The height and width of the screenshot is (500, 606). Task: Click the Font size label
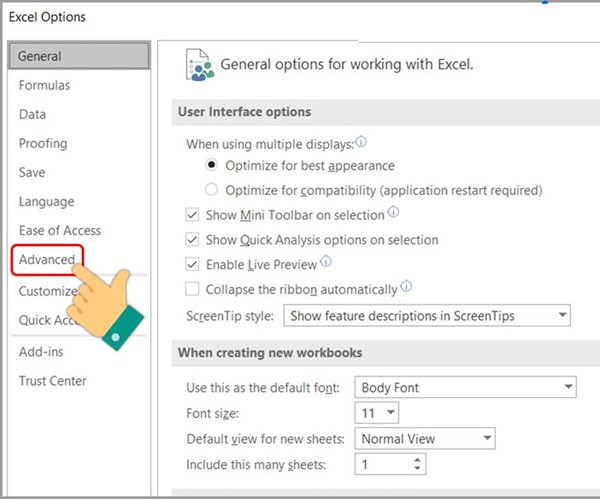213,413
